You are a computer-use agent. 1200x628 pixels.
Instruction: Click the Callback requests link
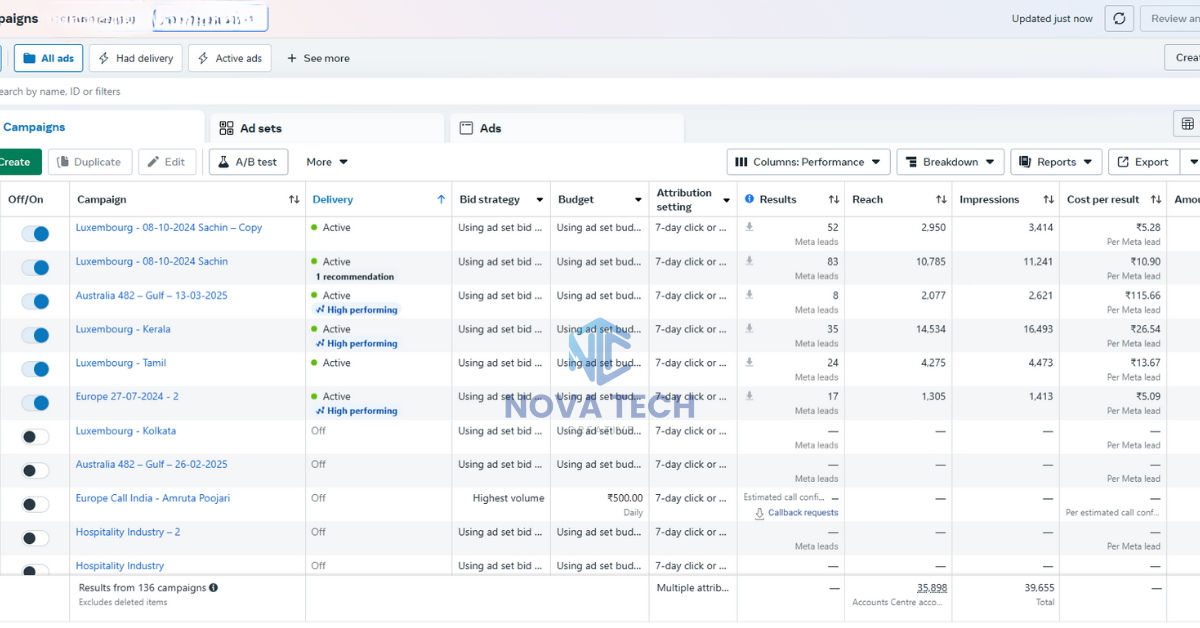[803, 513]
